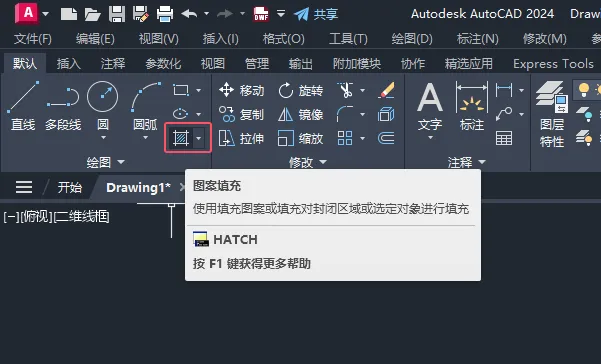The width and height of the screenshot is (601, 364).
Task: Select the Line (直线) tool
Action: (23, 106)
